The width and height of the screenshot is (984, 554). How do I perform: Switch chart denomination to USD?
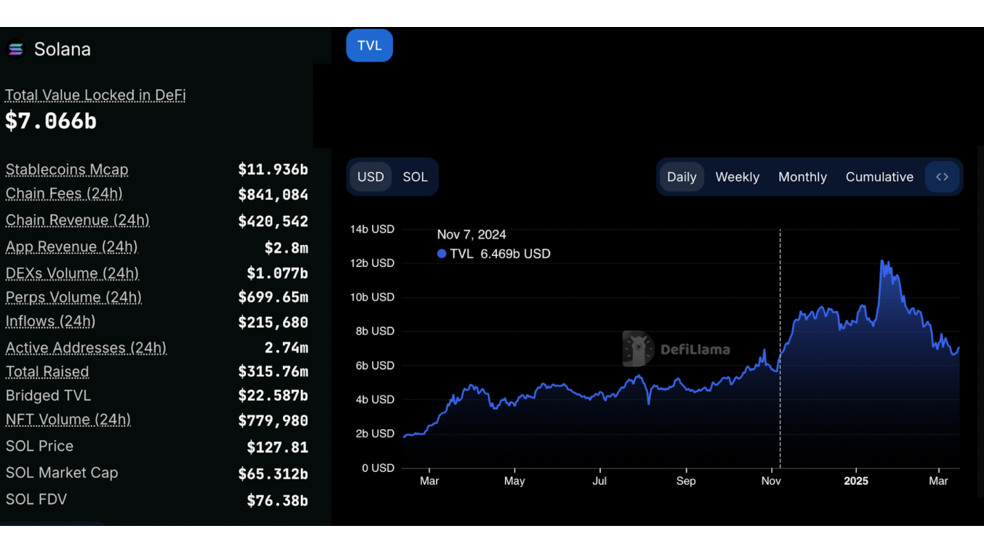[x=370, y=177]
